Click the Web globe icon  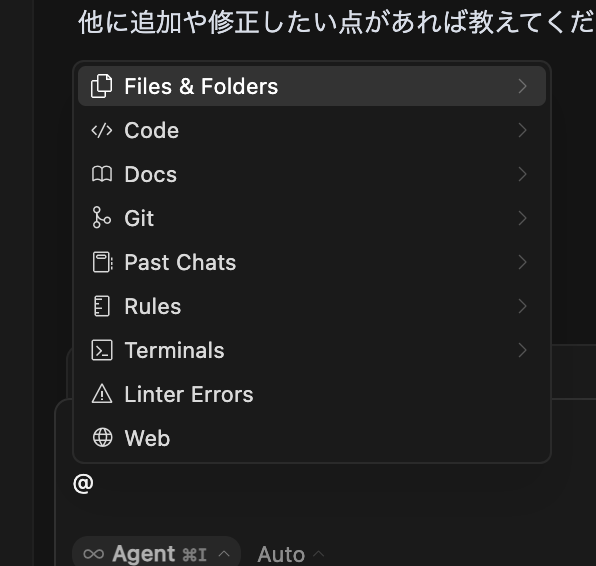click(x=102, y=438)
